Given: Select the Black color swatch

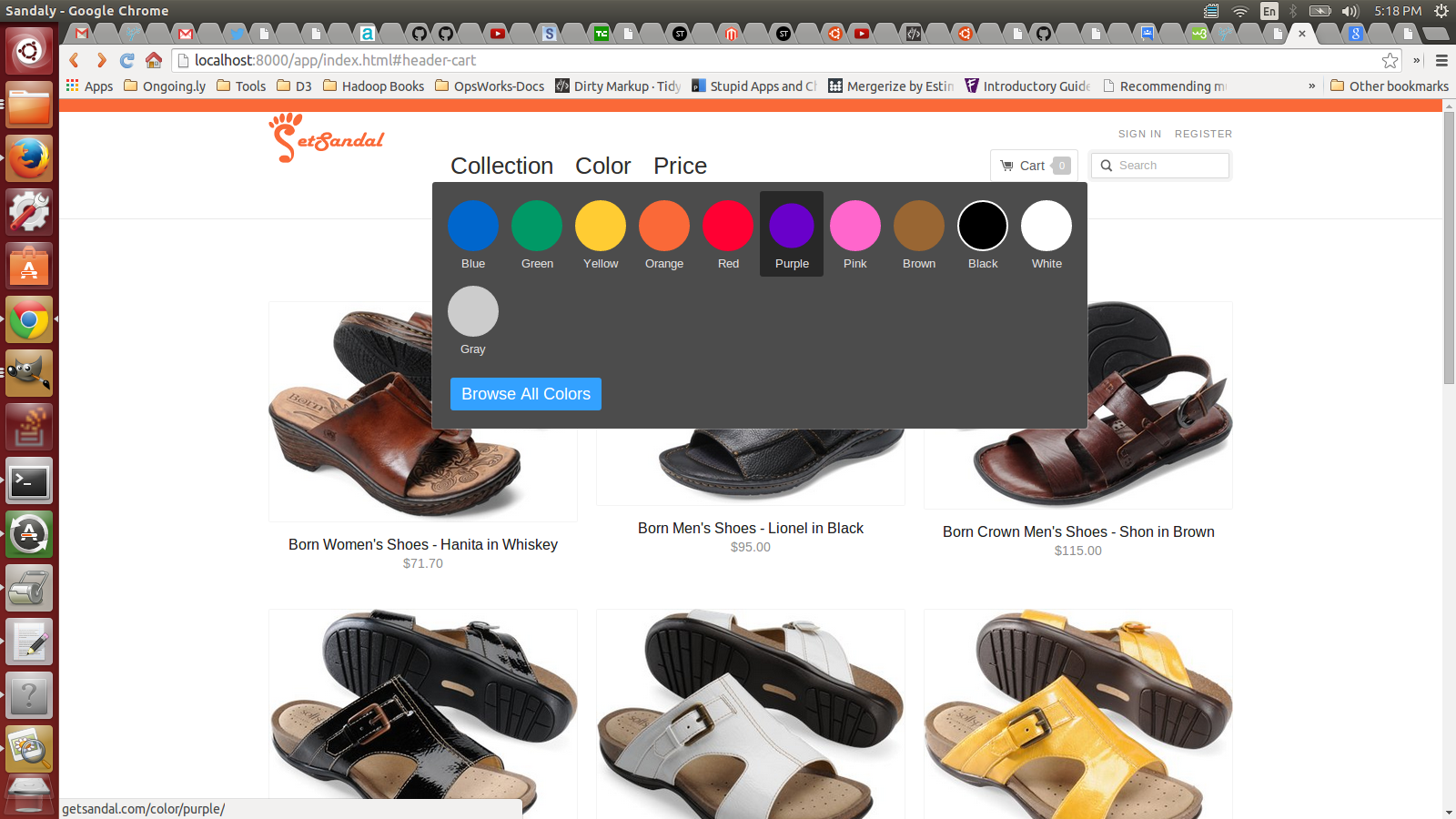Looking at the screenshot, I should 983,226.
